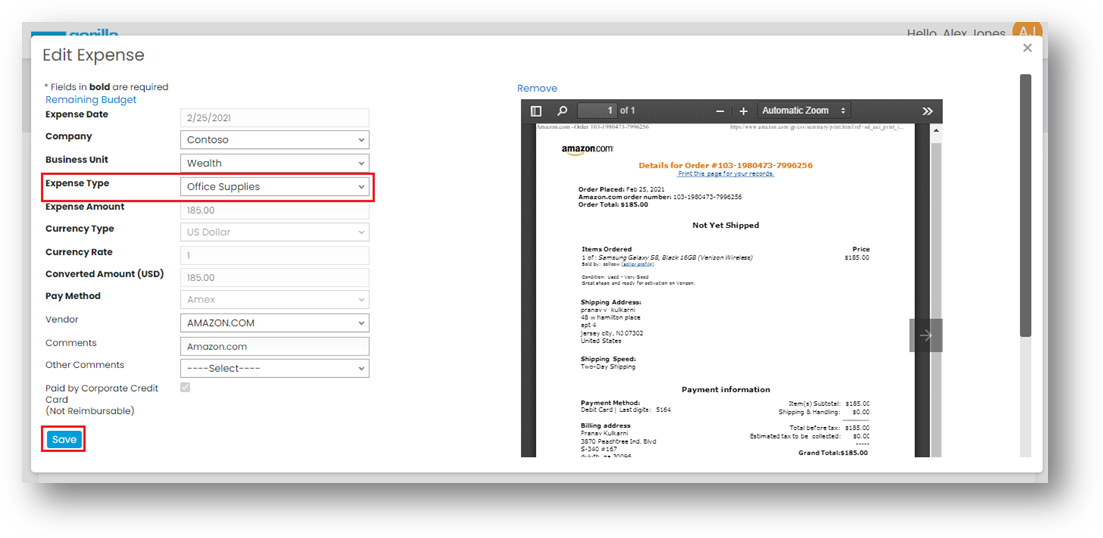Click the PDF page number box
Screen dimensions: 1103x538
[597, 111]
